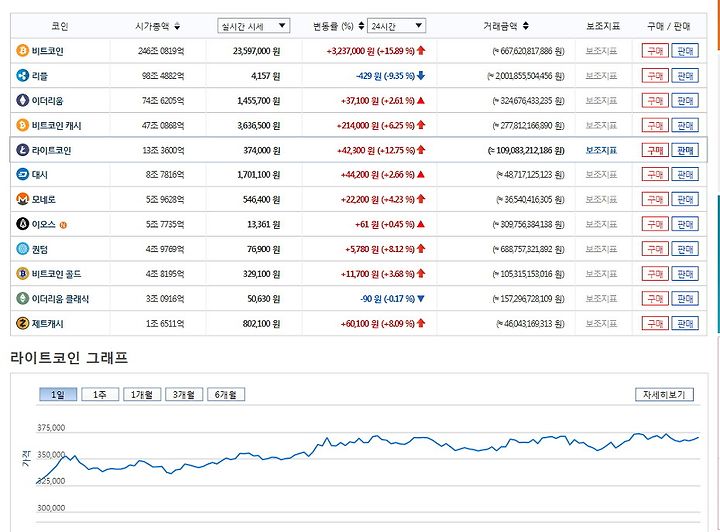The image size is (720, 532).
Task: Click 판매 for 대시
Action: coord(685,174)
